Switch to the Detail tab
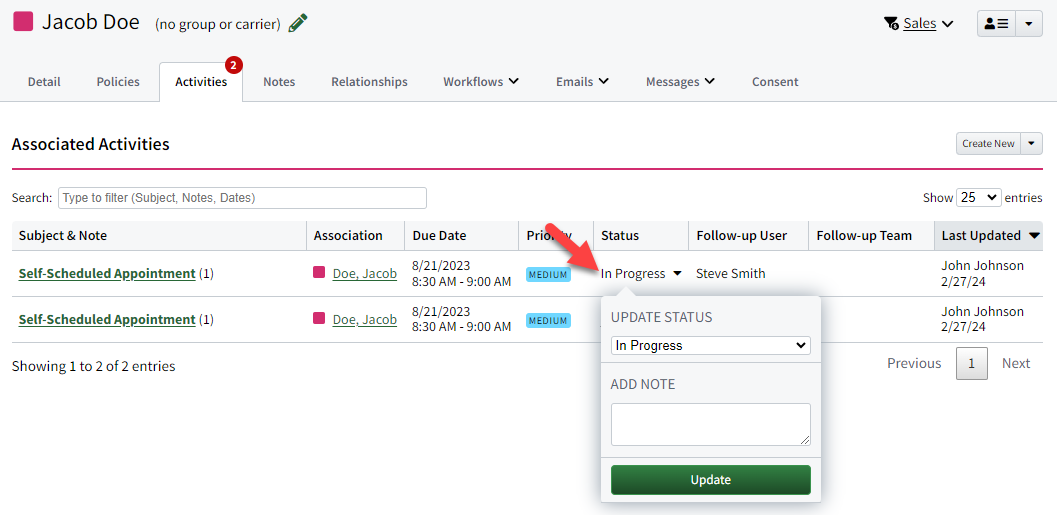Viewport: 1057px width, 515px height. pos(44,82)
